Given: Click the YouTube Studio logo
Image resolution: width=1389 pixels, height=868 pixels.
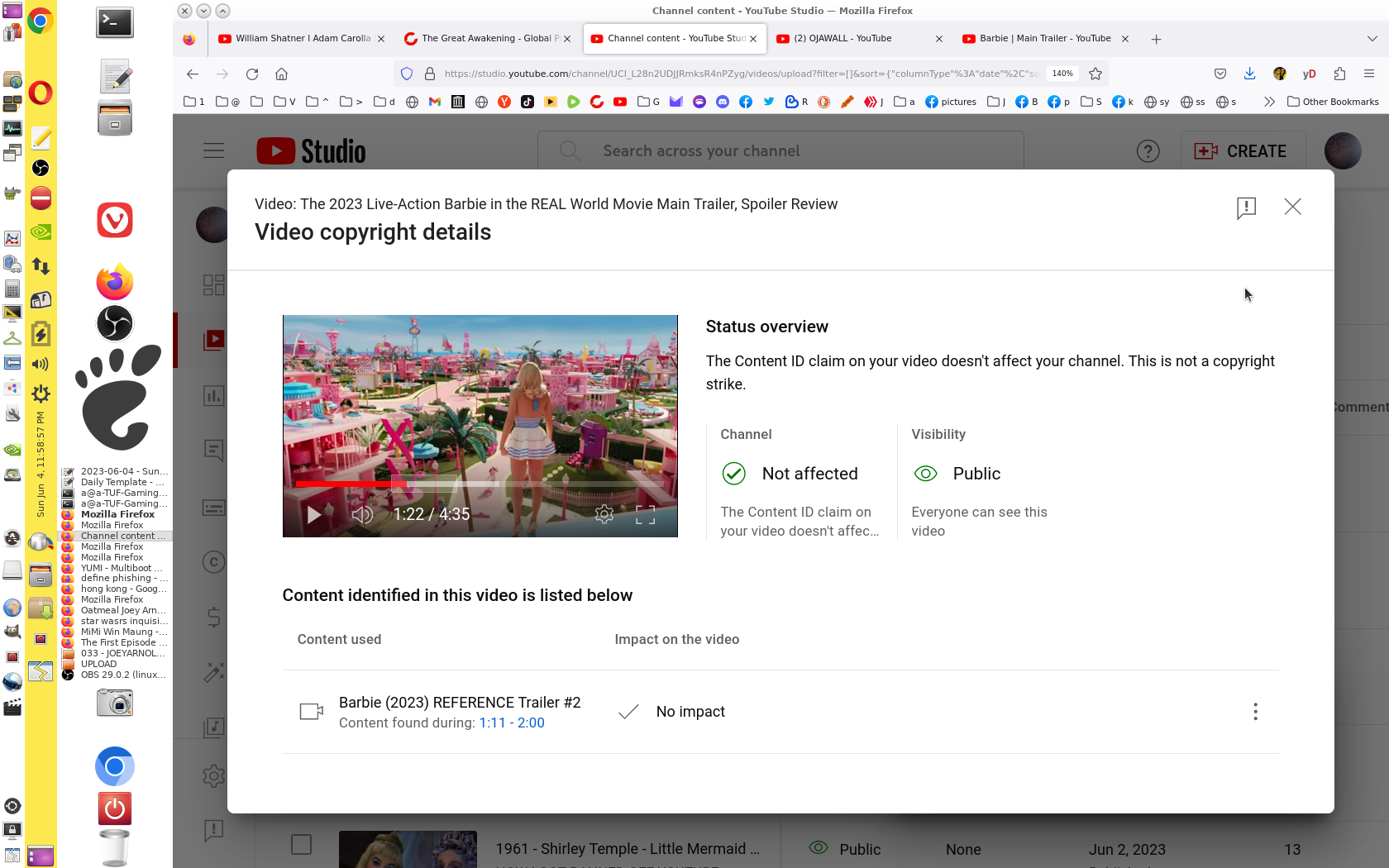Looking at the screenshot, I should pyautogui.click(x=312, y=151).
